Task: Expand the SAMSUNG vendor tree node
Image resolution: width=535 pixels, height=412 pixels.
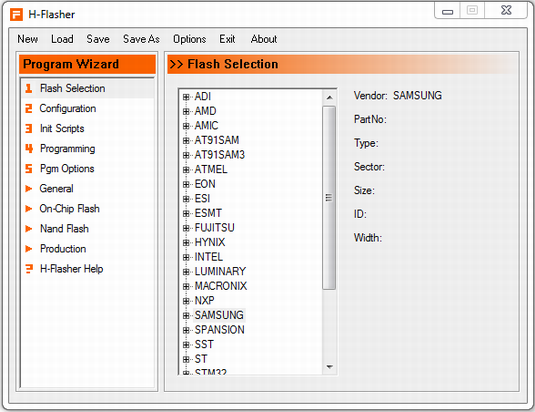Action: click(x=186, y=315)
